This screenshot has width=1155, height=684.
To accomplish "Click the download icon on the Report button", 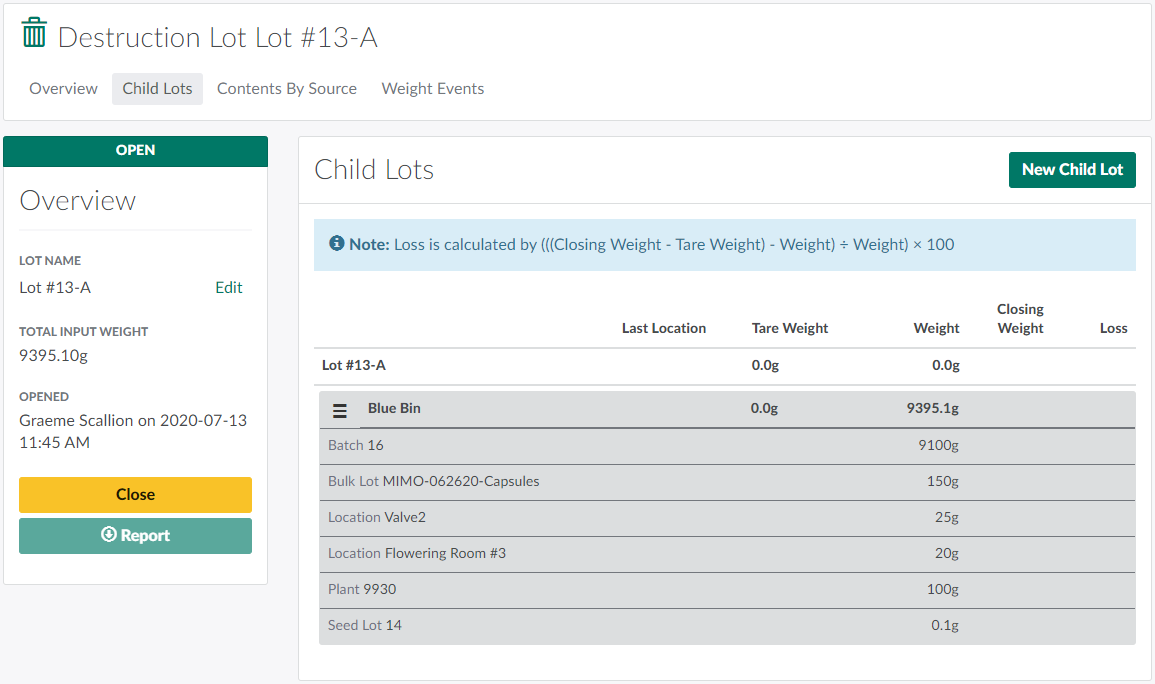I will pos(109,535).
